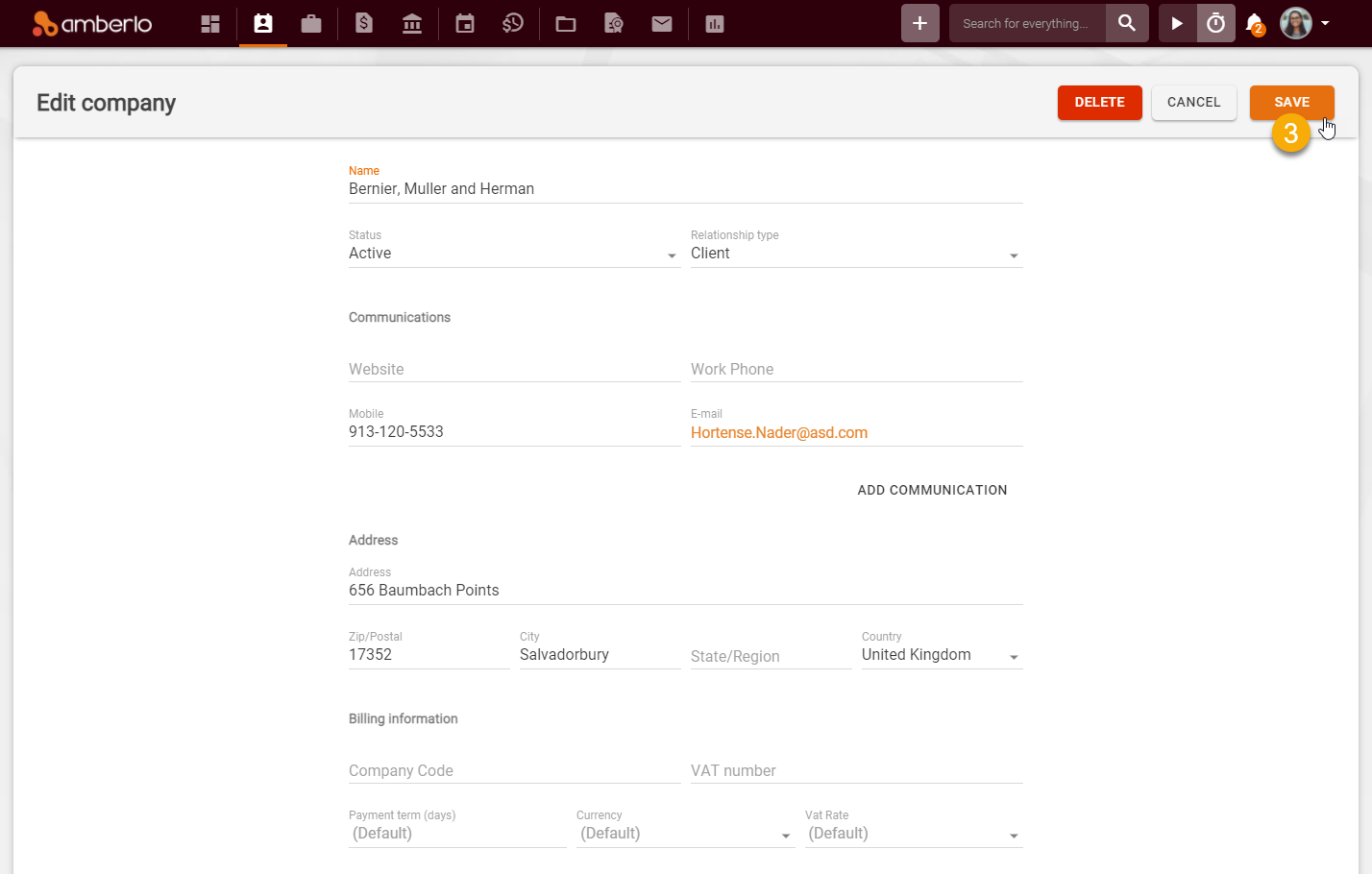The width and height of the screenshot is (1372, 874).
Task: Open the bank accounts icon
Action: coord(412,23)
